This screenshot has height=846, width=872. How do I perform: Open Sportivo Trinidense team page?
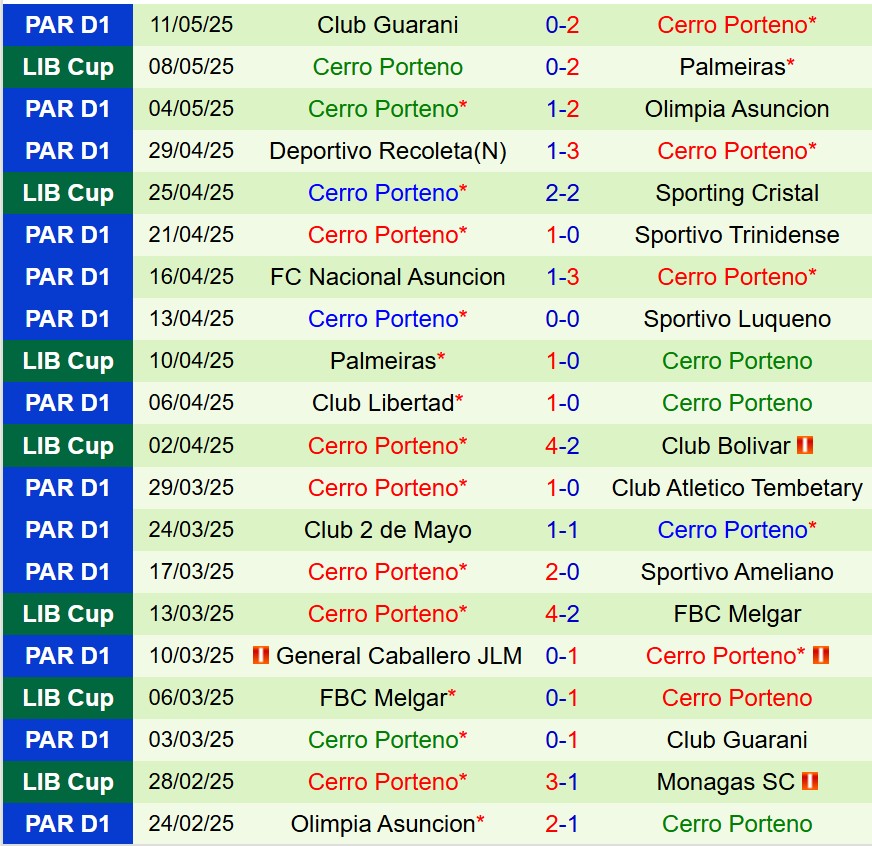[x=737, y=235]
